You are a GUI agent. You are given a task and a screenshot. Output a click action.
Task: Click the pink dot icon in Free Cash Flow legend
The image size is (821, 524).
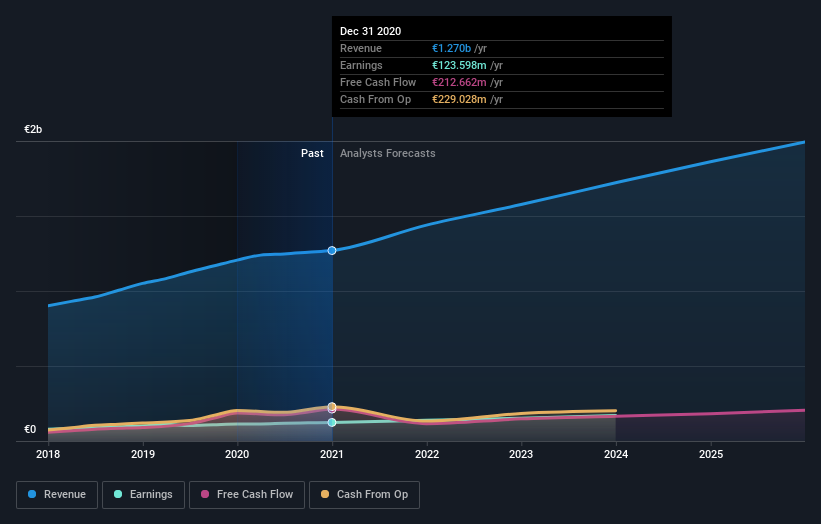[205, 494]
